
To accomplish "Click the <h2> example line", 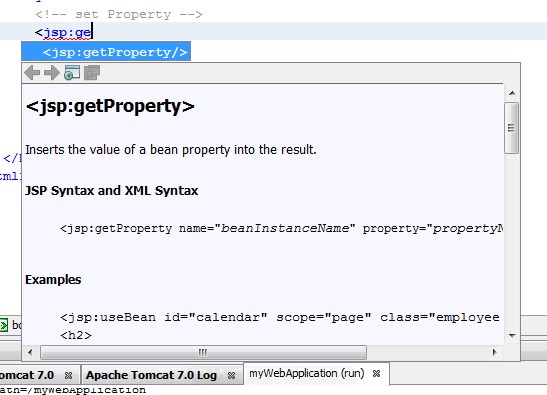I will pos(76,336).
